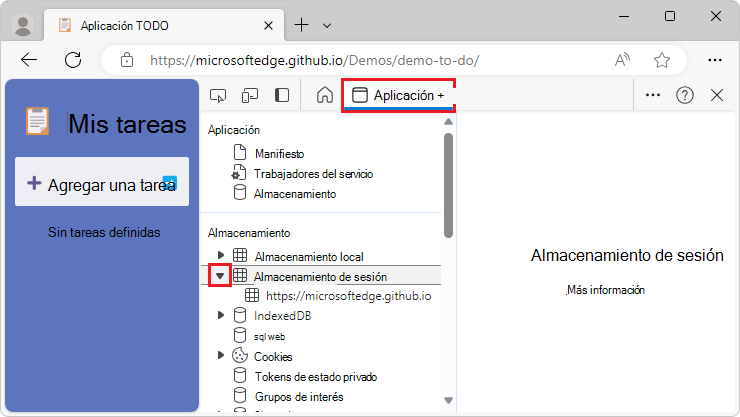Select https://microsoftedge.github.io session entry
740x417 pixels.
(x=349, y=296)
